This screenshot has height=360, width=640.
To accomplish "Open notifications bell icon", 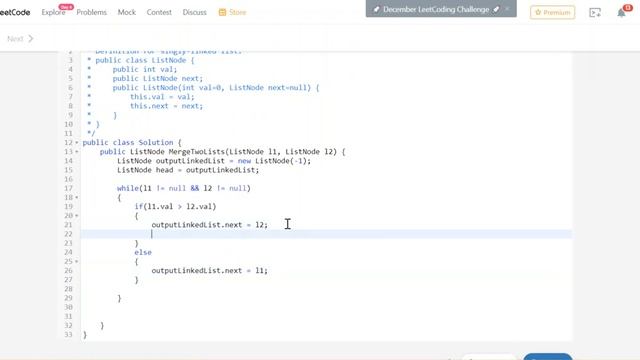I will (621, 13).
